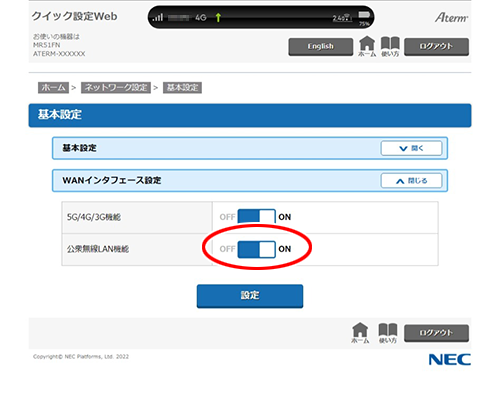Click the 2.4G Wi-Fi indicator in status bar
Image resolution: width=500 pixels, height=408 pixels.
point(342,18)
